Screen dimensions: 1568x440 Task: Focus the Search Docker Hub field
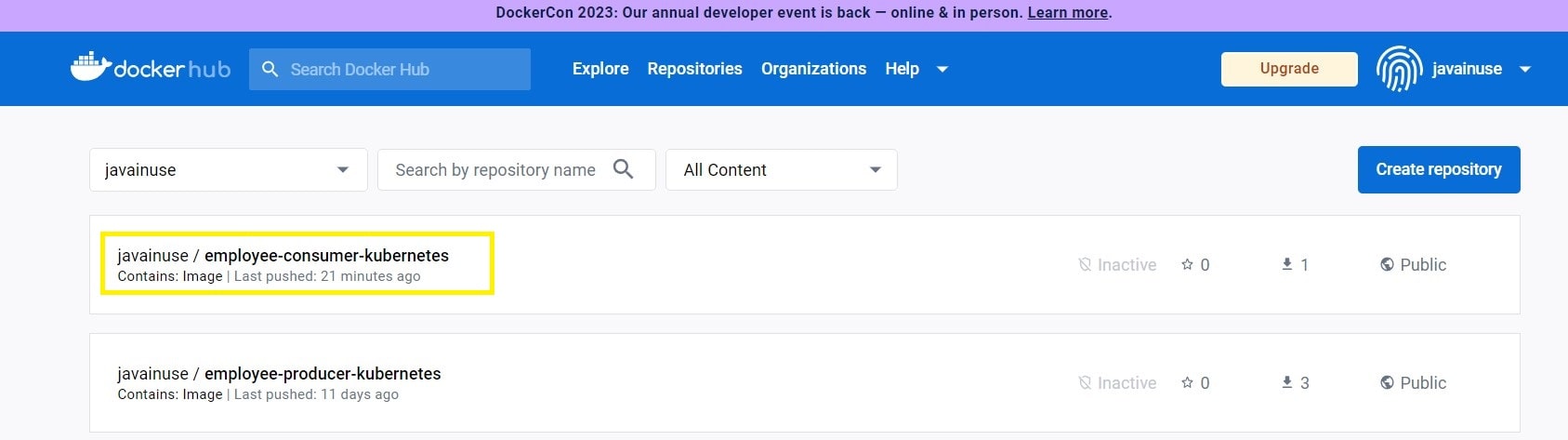(389, 69)
